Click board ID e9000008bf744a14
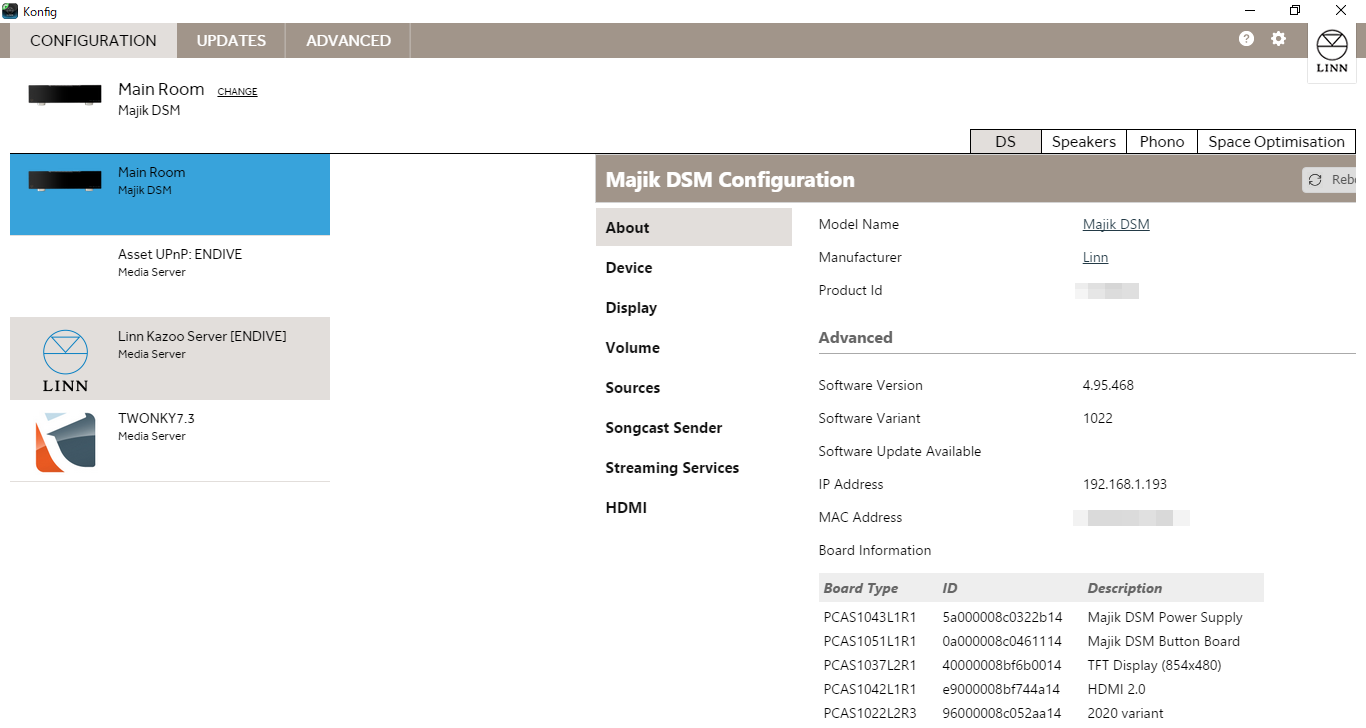The image size is (1366, 728). point(1002,689)
